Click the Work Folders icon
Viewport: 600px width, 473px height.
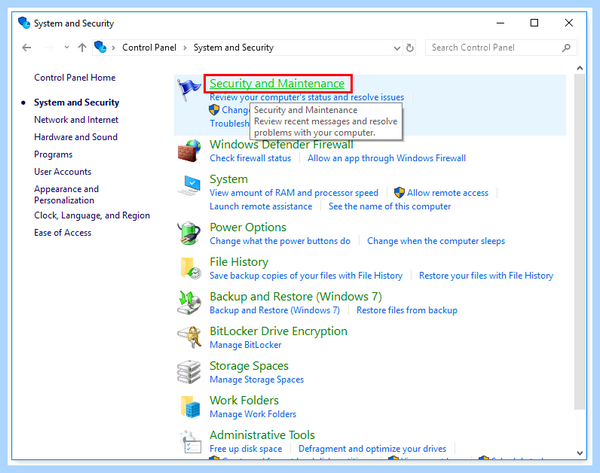(x=190, y=406)
